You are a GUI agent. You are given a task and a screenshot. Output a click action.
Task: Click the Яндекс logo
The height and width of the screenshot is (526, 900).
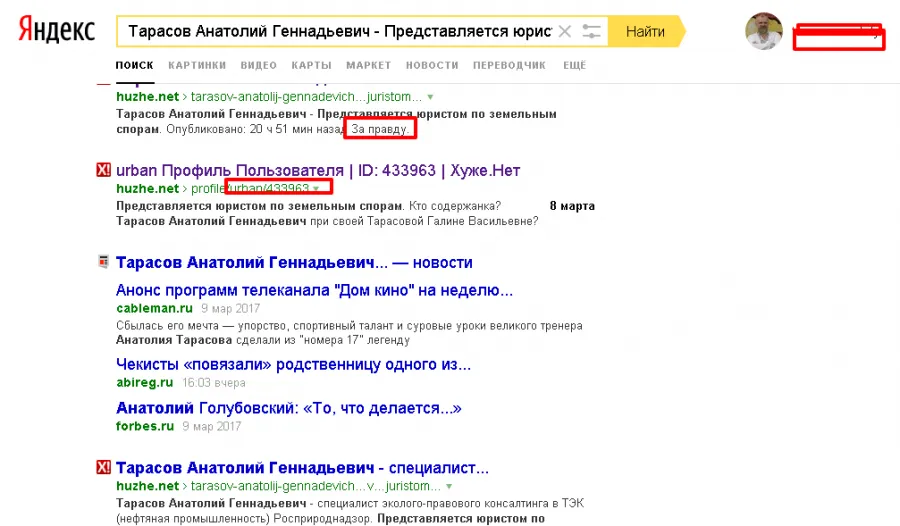56,30
